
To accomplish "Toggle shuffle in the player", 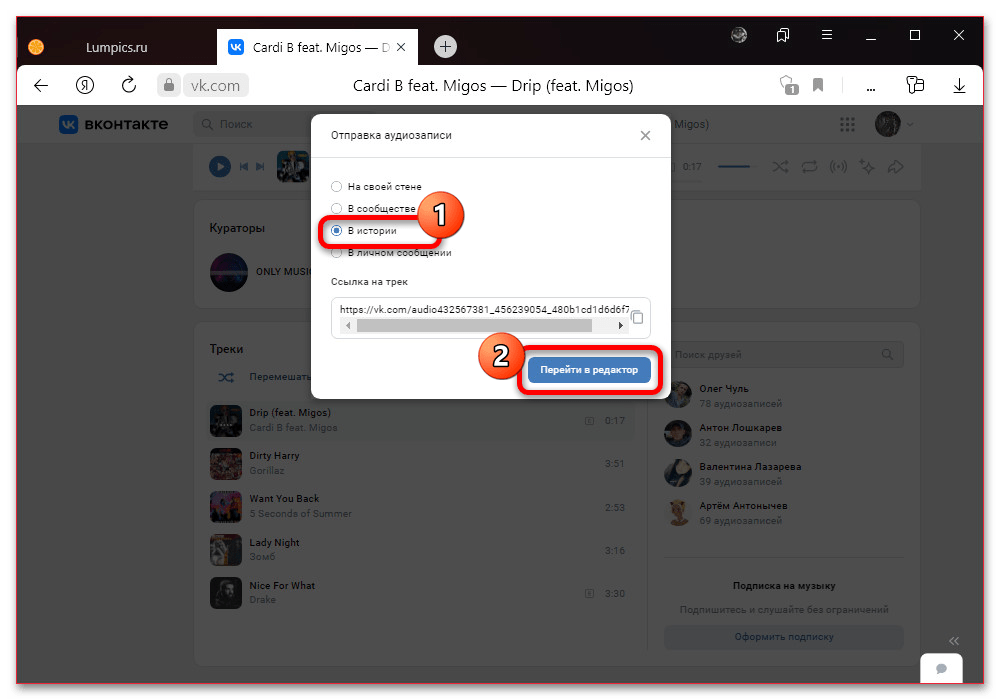I will [x=780, y=167].
